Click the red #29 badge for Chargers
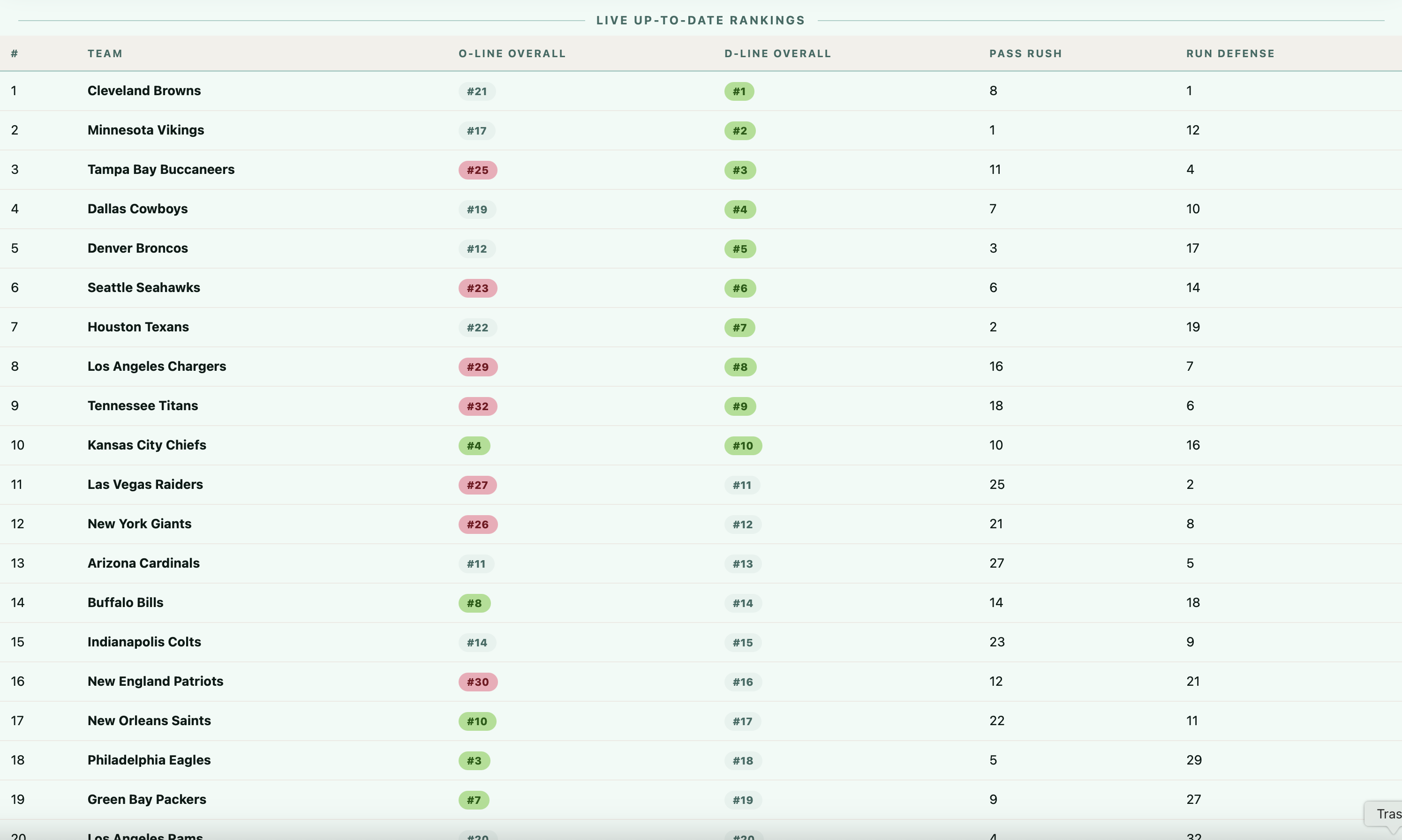This screenshot has height=840, width=1402. [477, 367]
